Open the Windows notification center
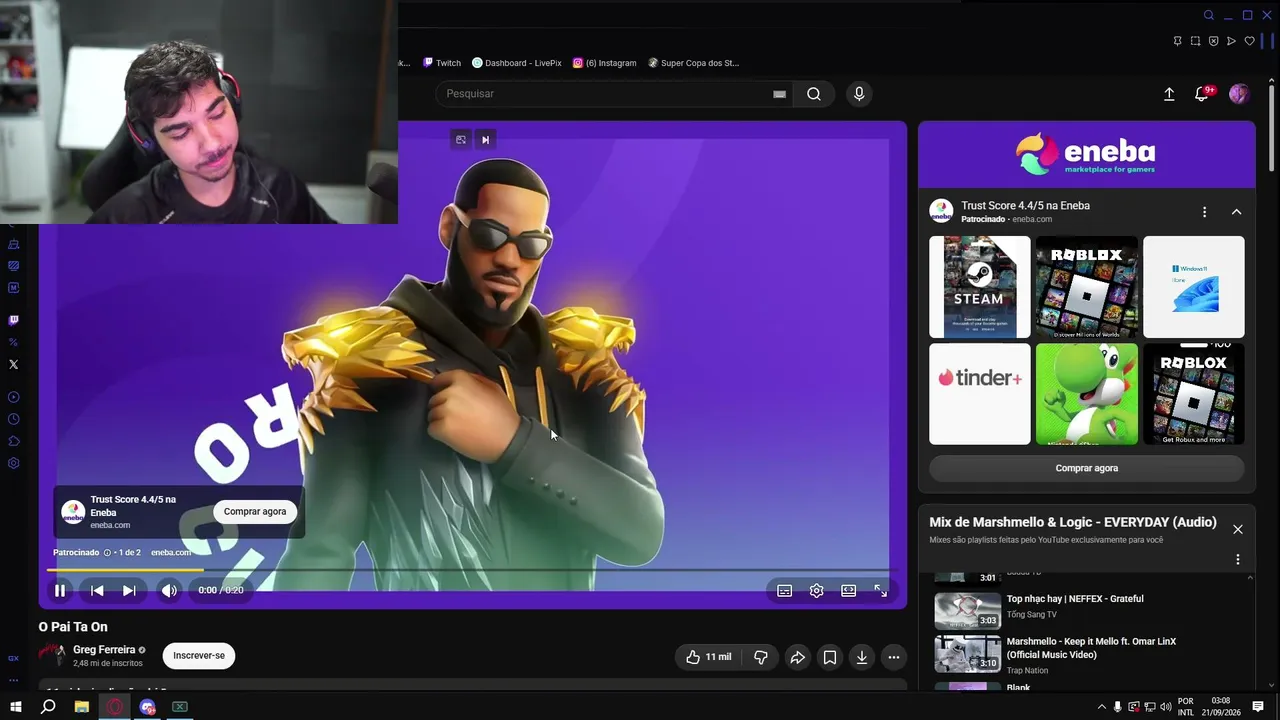Image resolution: width=1280 pixels, height=720 pixels. pyautogui.click(x=1258, y=707)
